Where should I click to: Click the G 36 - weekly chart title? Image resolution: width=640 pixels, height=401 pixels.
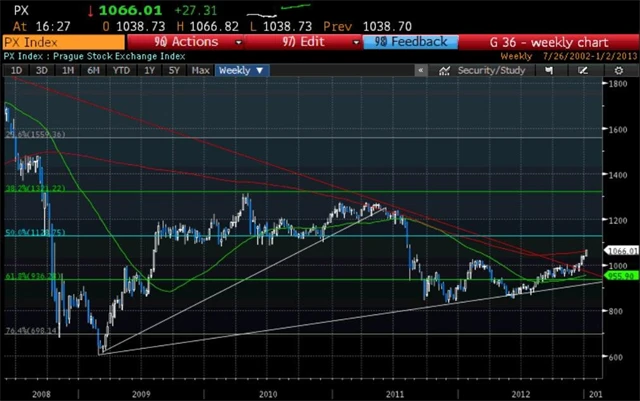[549, 42]
